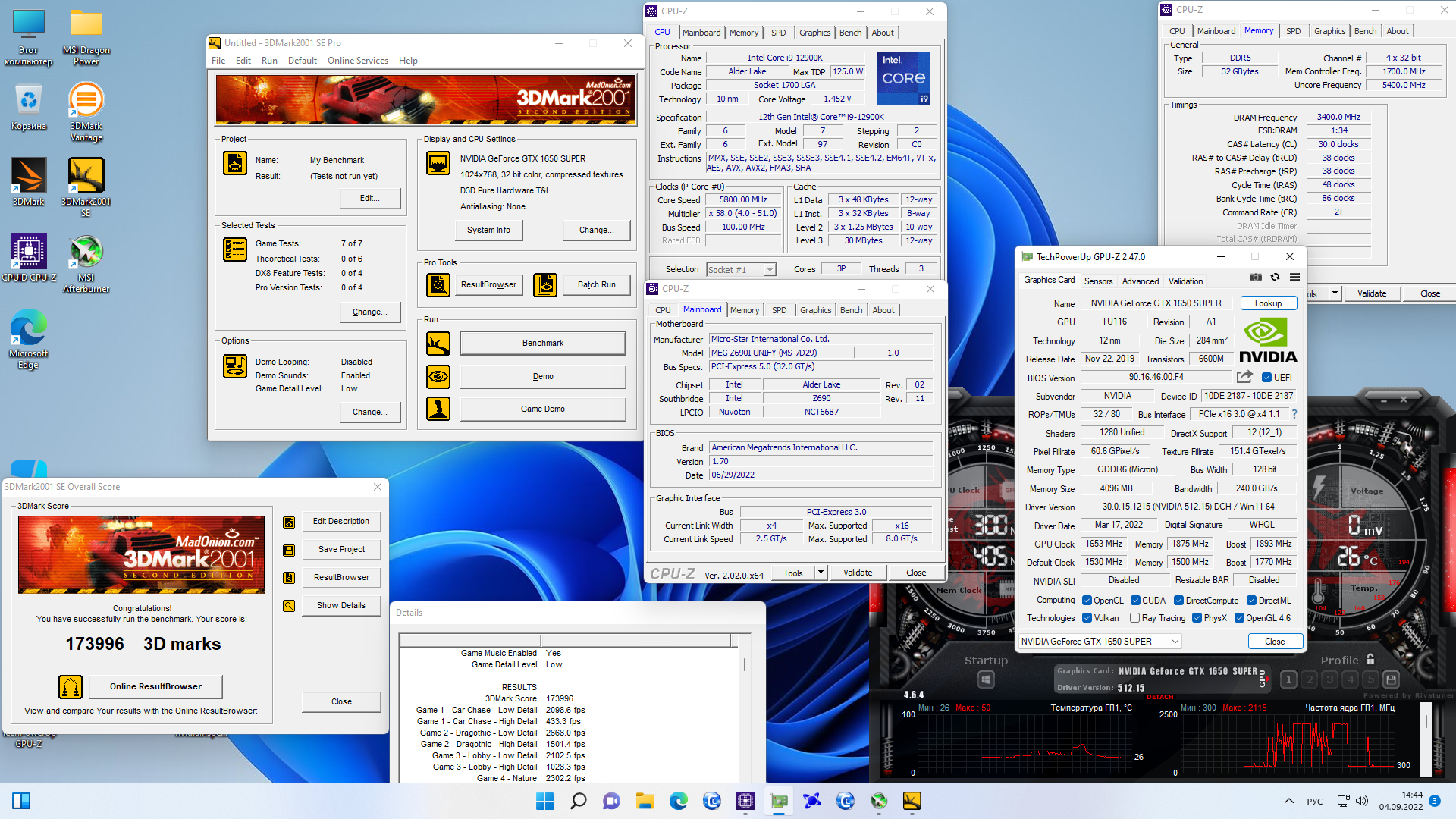Image resolution: width=1456 pixels, height=819 pixels.
Task: Toggle the CUDA checkbox
Action: [1135, 601]
